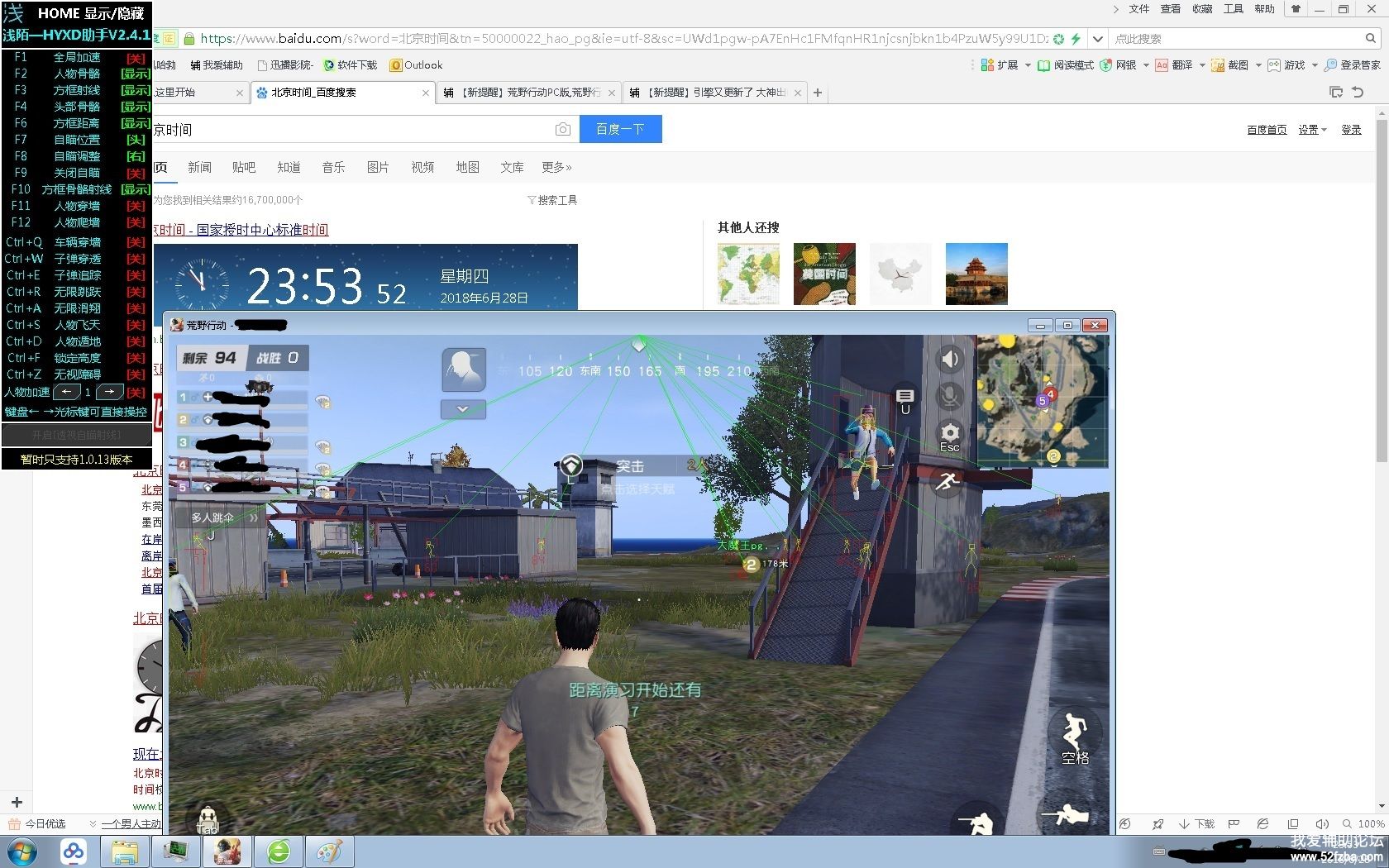Image resolution: width=1389 pixels, height=868 pixels.
Task: Expand the 翻译 translate dropdown arrow
Action: coord(1202,65)
